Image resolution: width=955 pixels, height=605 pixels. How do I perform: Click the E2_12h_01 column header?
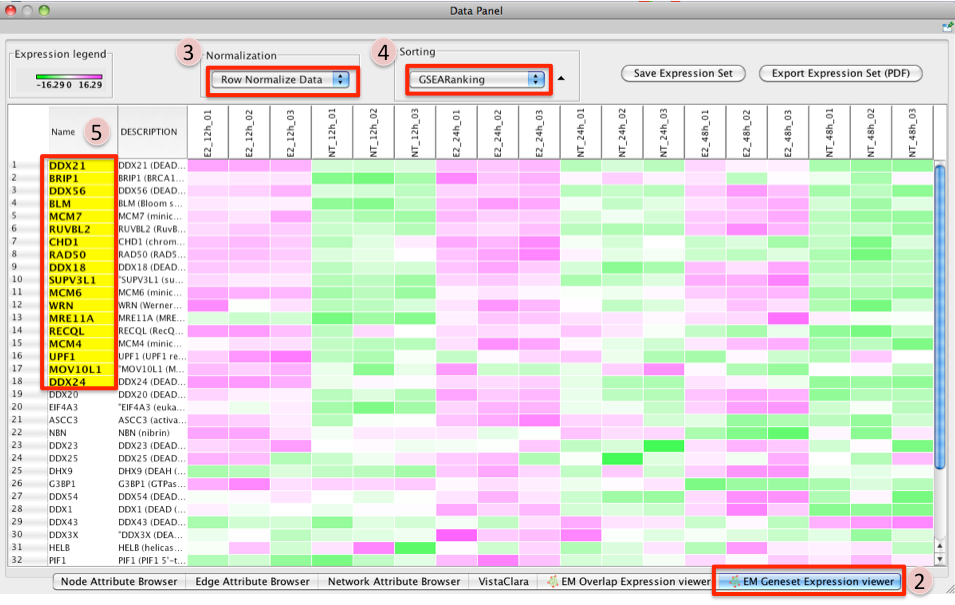pyautogui.click(x=207, y=131)
